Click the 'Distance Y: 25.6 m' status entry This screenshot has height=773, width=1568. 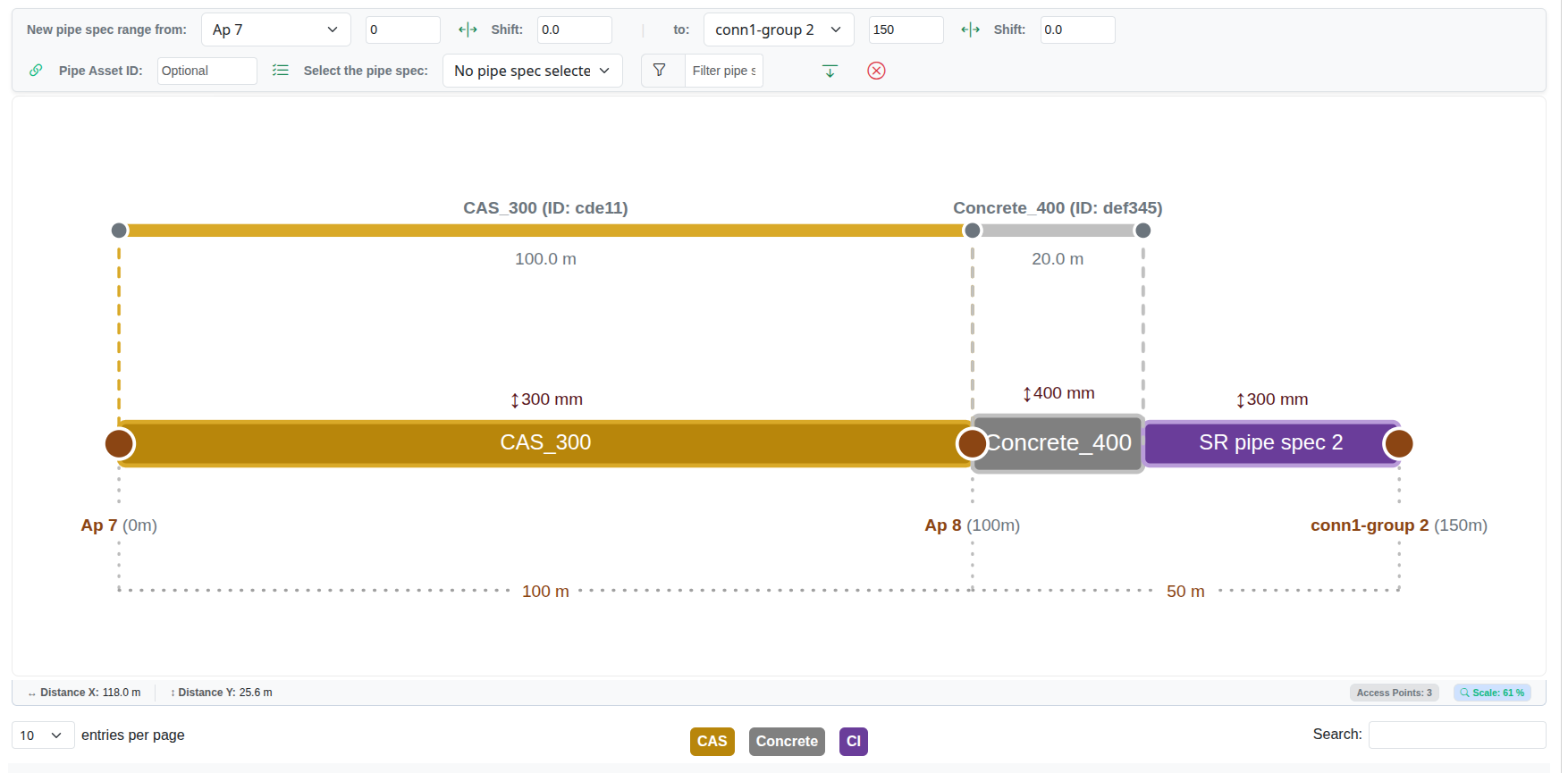coord(221,693)
